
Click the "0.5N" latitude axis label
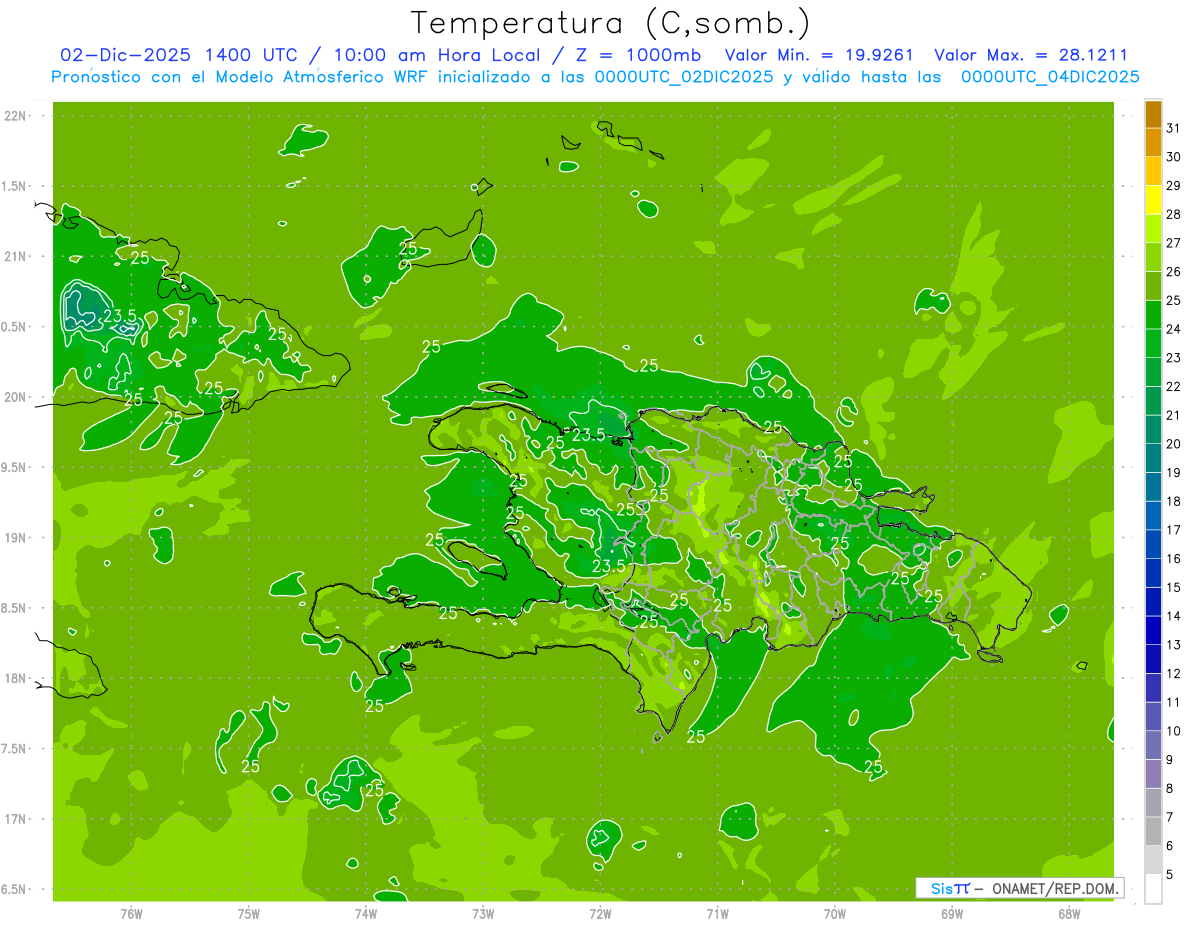pyautogui.click(x=14, y=327)
